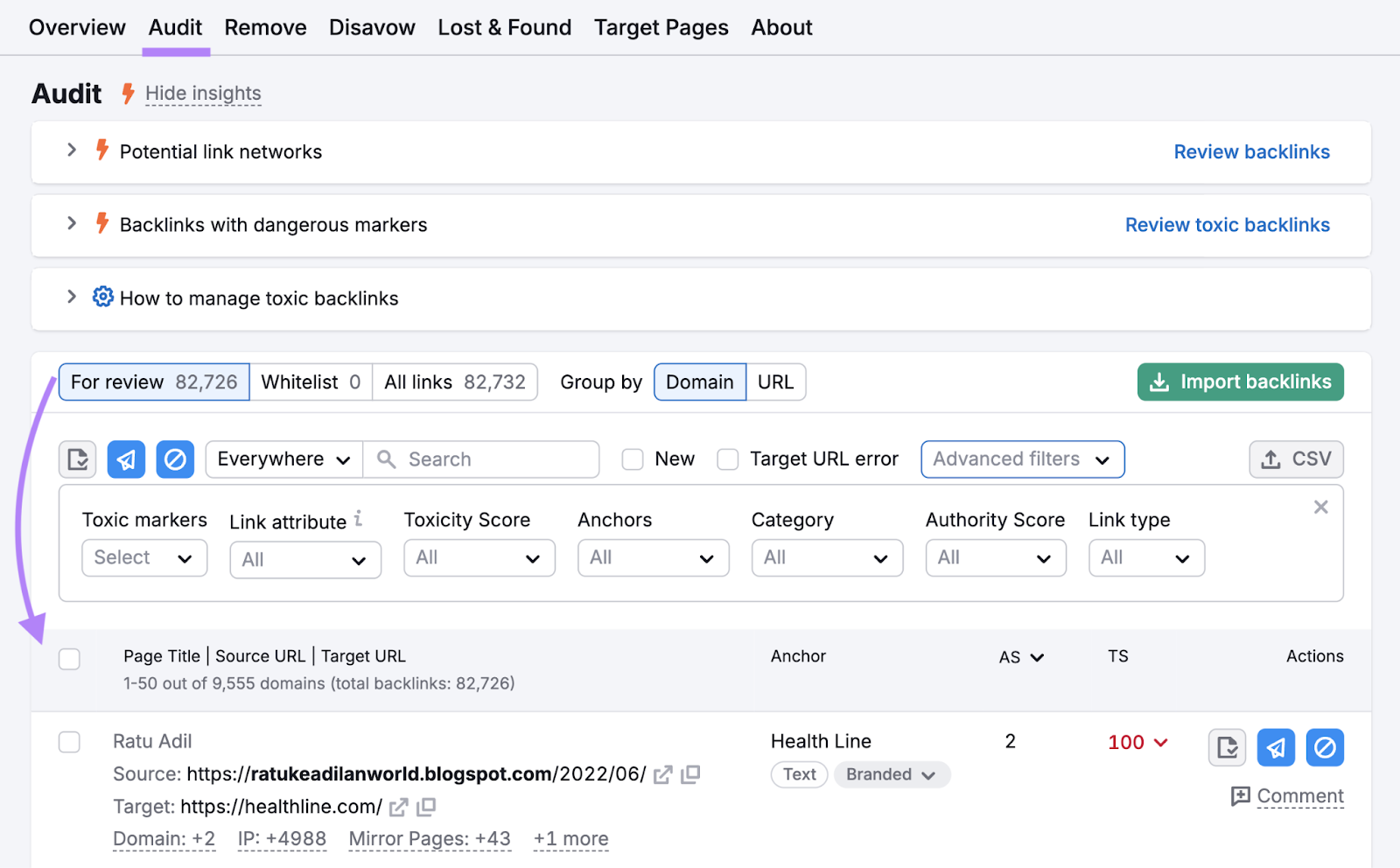This screenshot has height=868, width=1400.
Task: Select the checkbox on the Ratu Adil row
Action: pyautogui.click(x=69, y=741)
